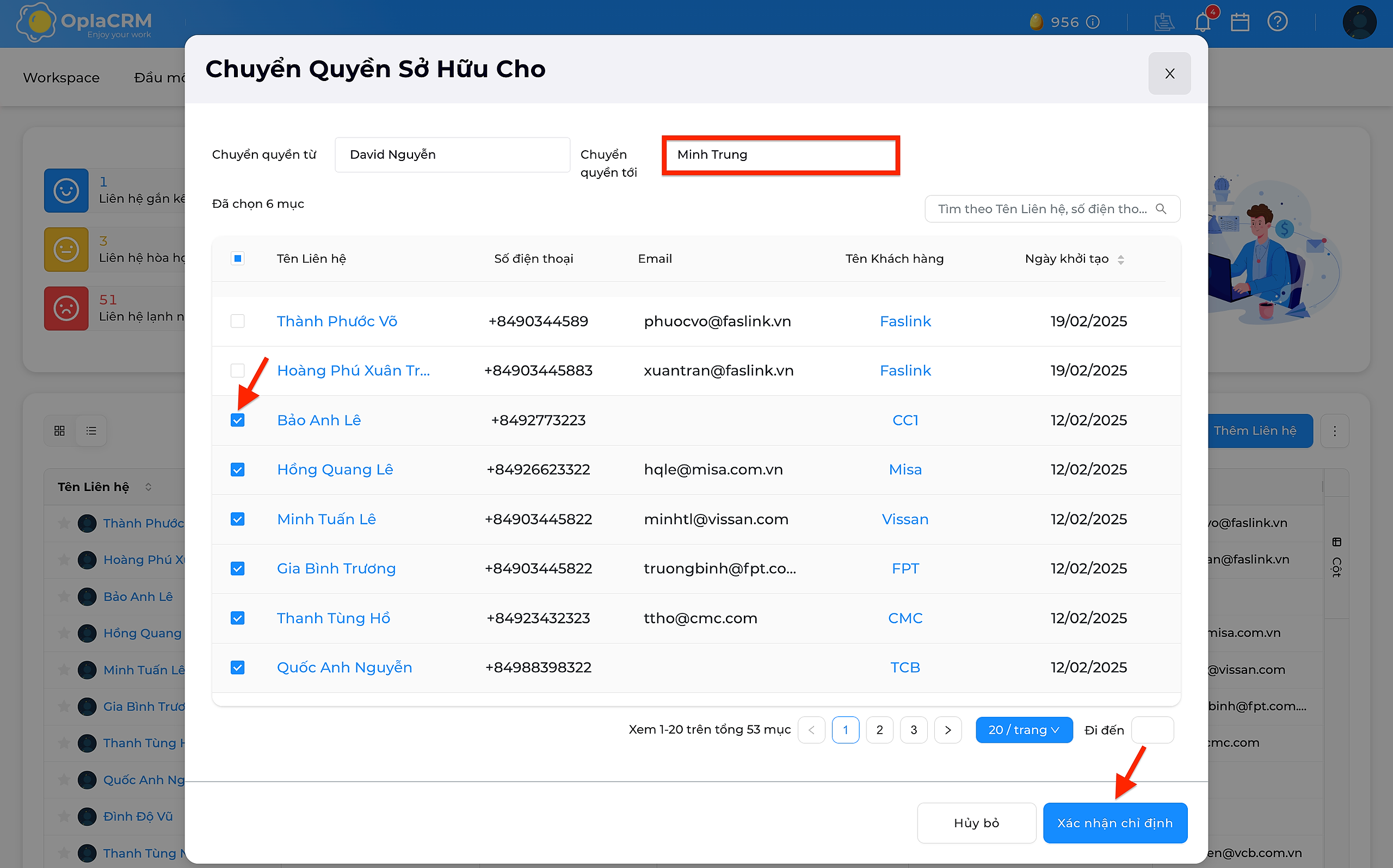Click the OplaCRM logo
This screenshot has height=868, width=1393.
pyautogui.click(x=84, y=23)
